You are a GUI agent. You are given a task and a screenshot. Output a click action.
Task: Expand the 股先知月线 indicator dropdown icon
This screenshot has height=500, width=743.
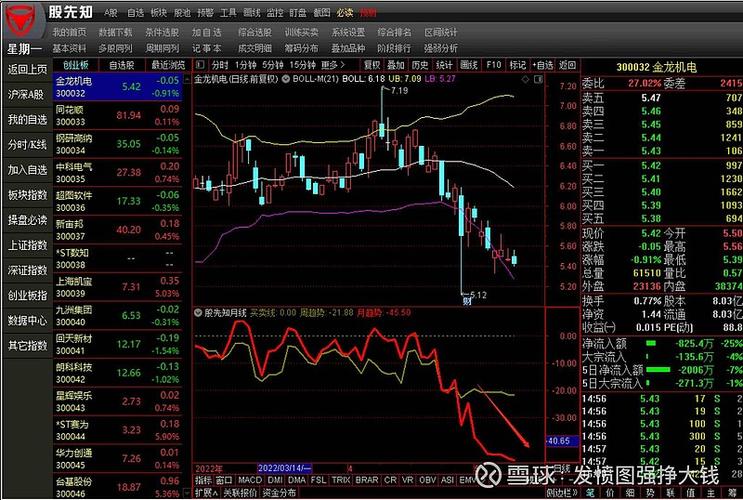tap(198, 313)
